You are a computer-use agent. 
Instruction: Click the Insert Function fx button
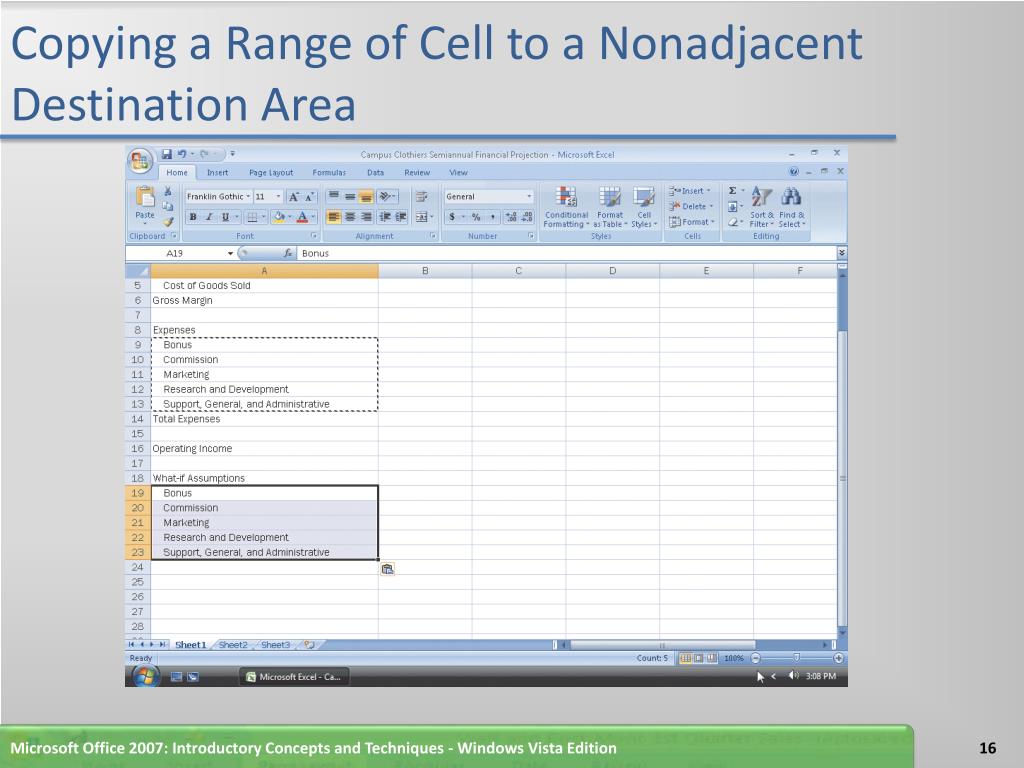[288, 253]
